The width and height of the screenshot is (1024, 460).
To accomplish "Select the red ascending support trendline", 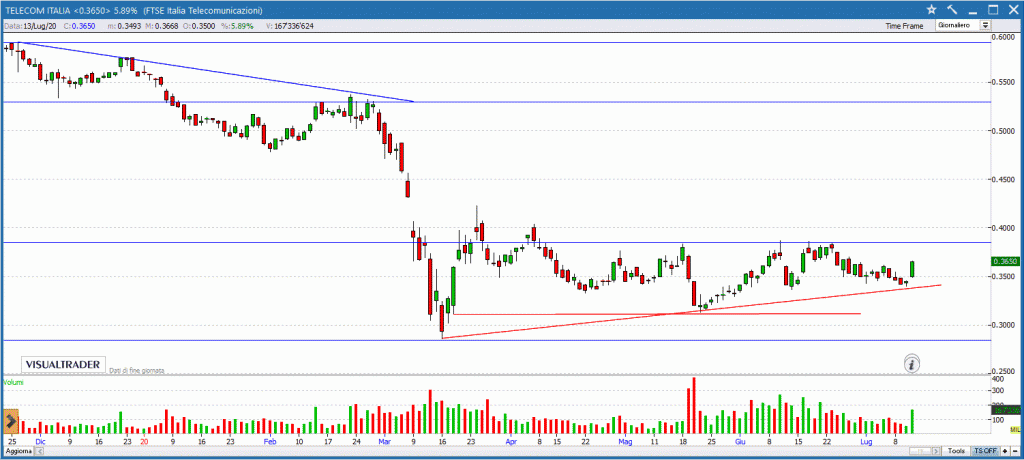I will coord(692,312).
